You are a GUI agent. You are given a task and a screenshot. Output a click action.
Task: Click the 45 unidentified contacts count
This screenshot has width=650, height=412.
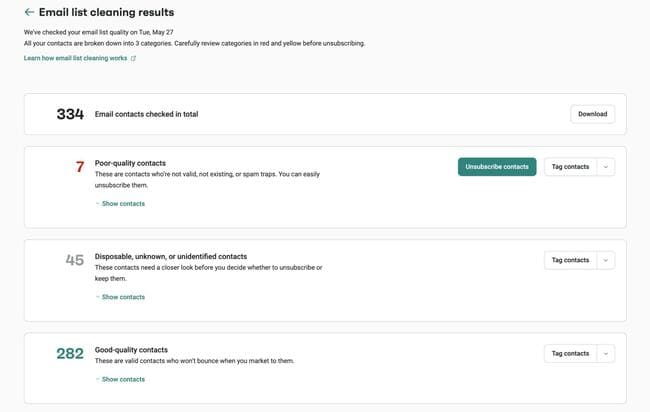(75, 260)
